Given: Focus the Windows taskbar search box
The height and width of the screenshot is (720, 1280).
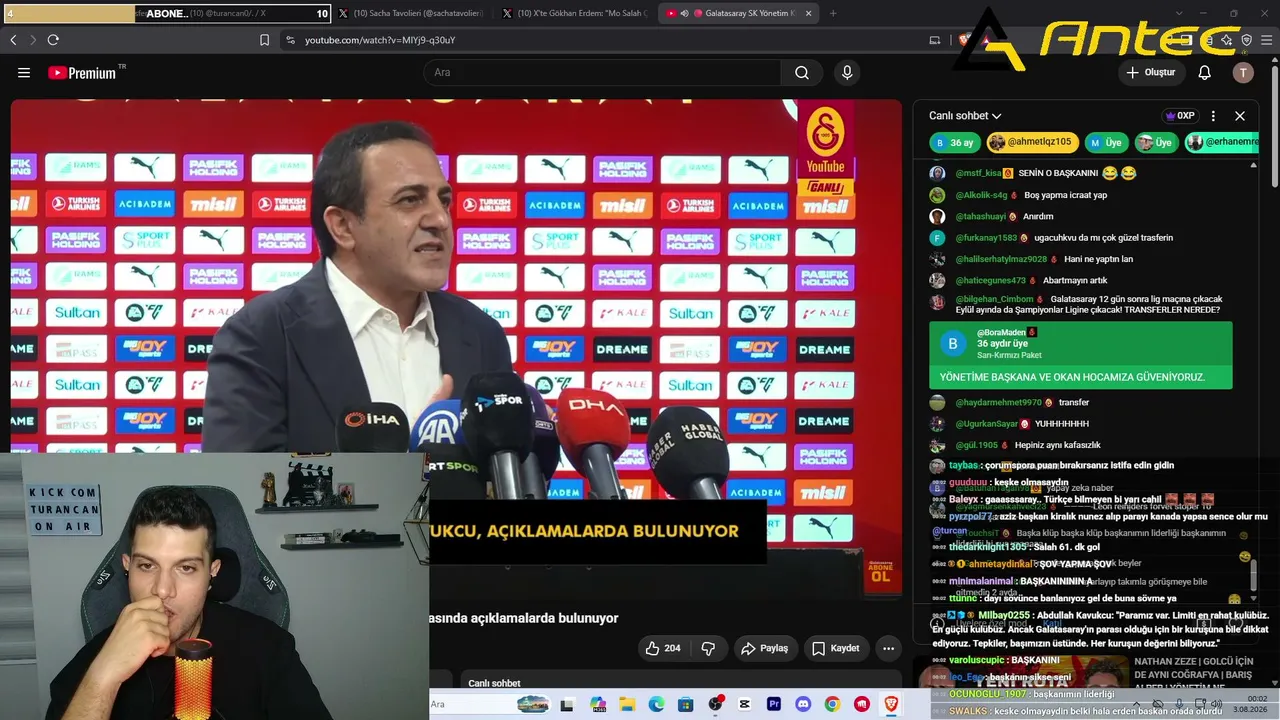Looking at the screenshot, I should [x=473, y=705].
